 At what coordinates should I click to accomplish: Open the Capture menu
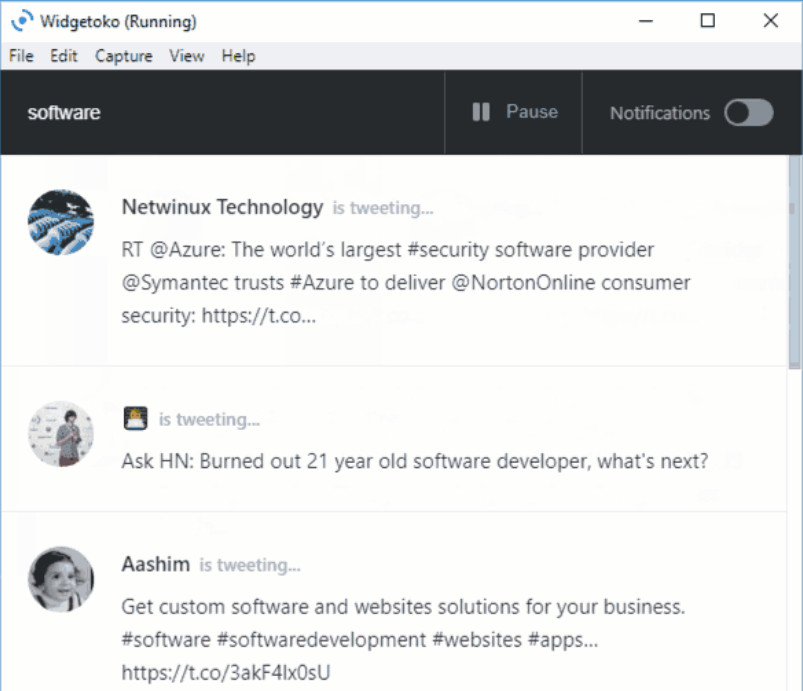click(124, 56)
